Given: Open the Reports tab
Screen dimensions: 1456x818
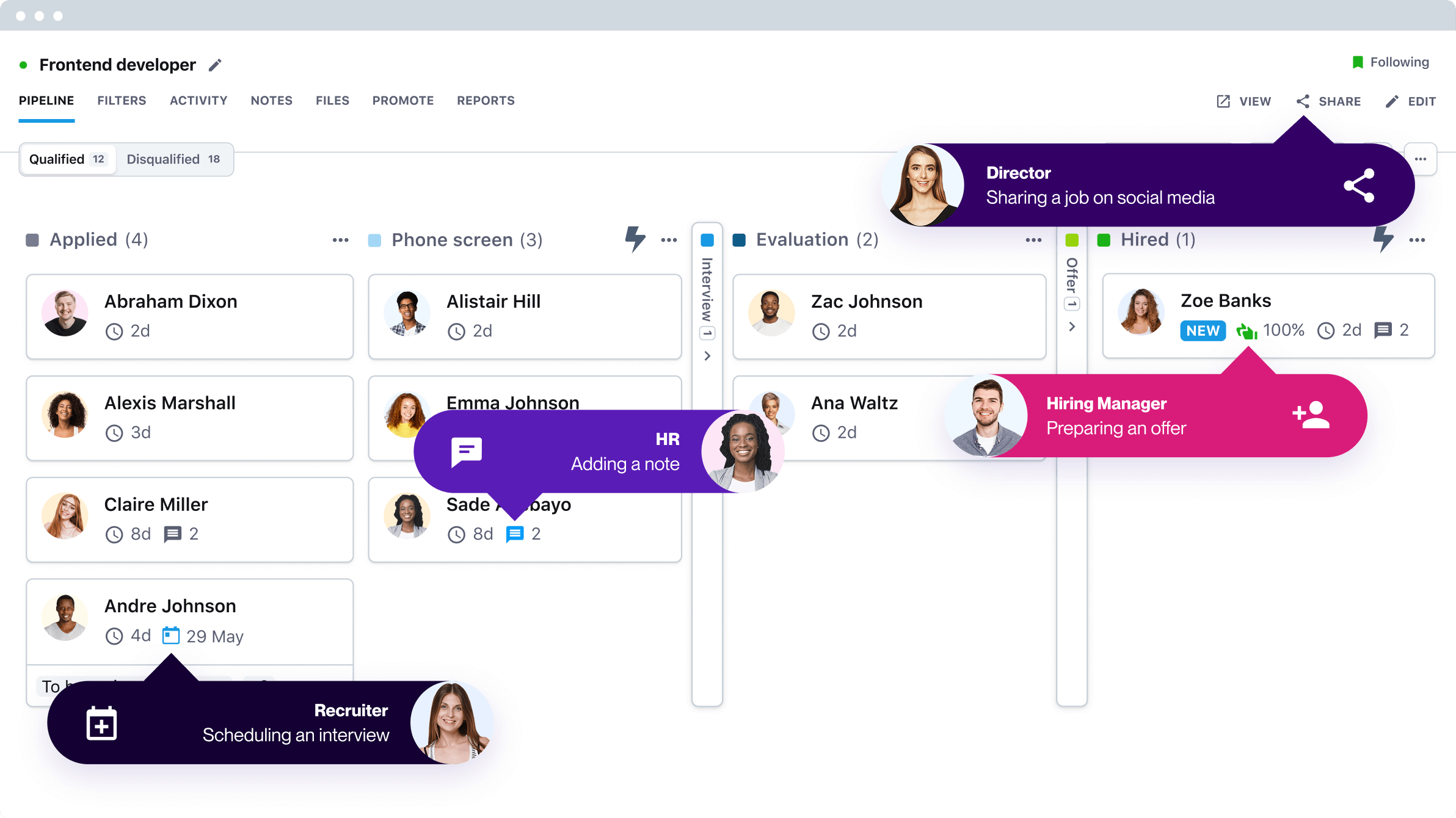Looking at the screenshot, I should (x=486, y=101).
